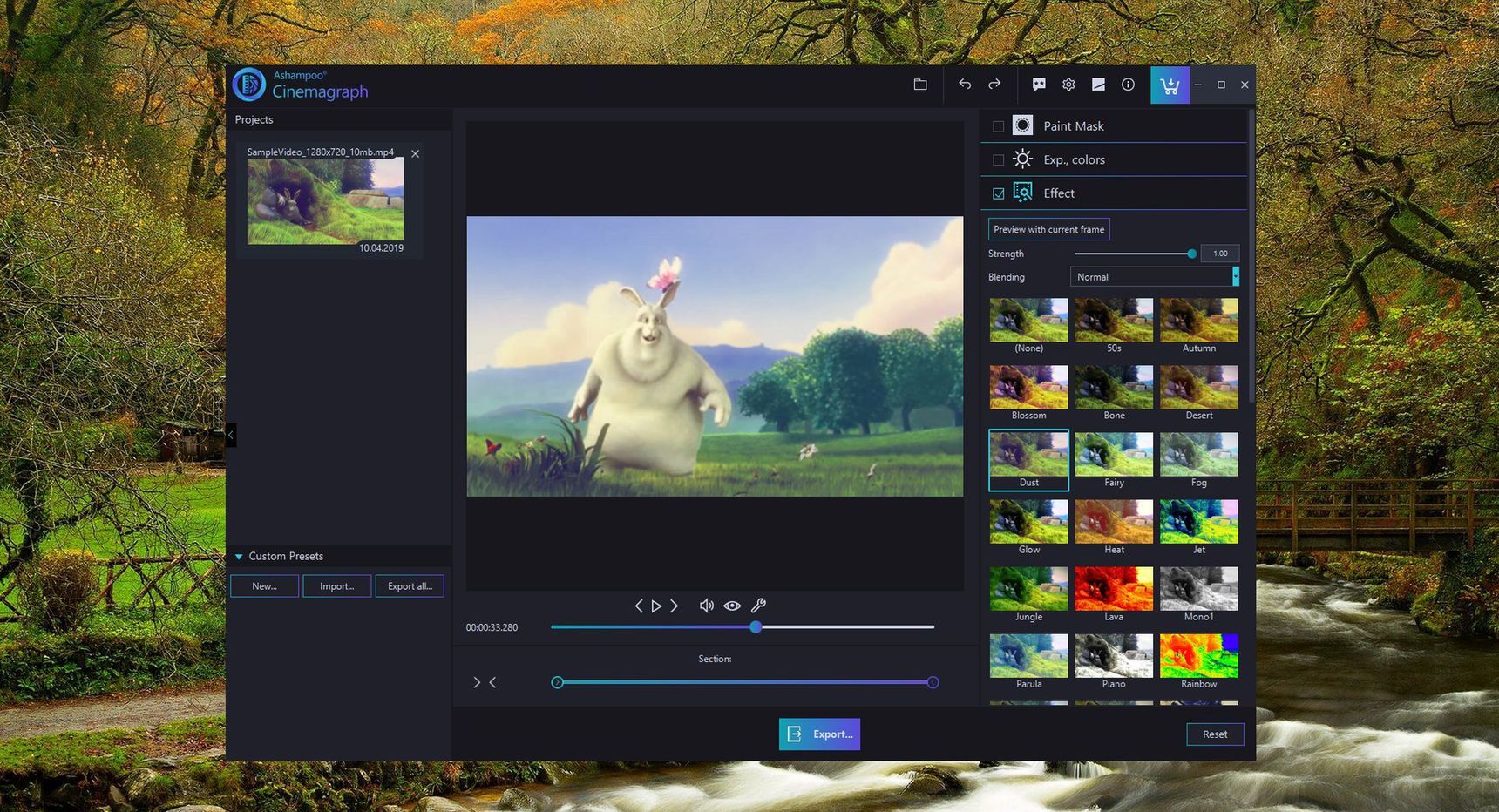The width and height of the screenshot is (1499, 812).
Task: Open a file with the folder icon
Action: click(x=920, y=85)
